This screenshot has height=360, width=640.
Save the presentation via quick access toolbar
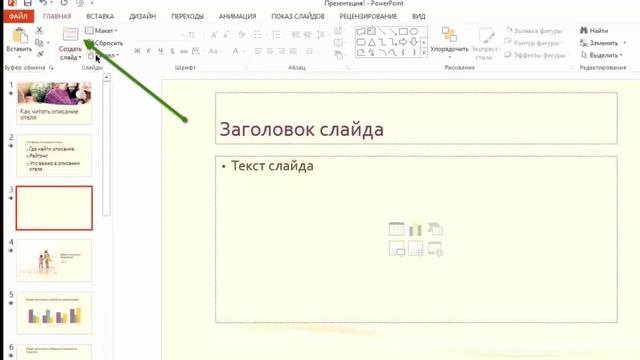(x=27, y=3)
